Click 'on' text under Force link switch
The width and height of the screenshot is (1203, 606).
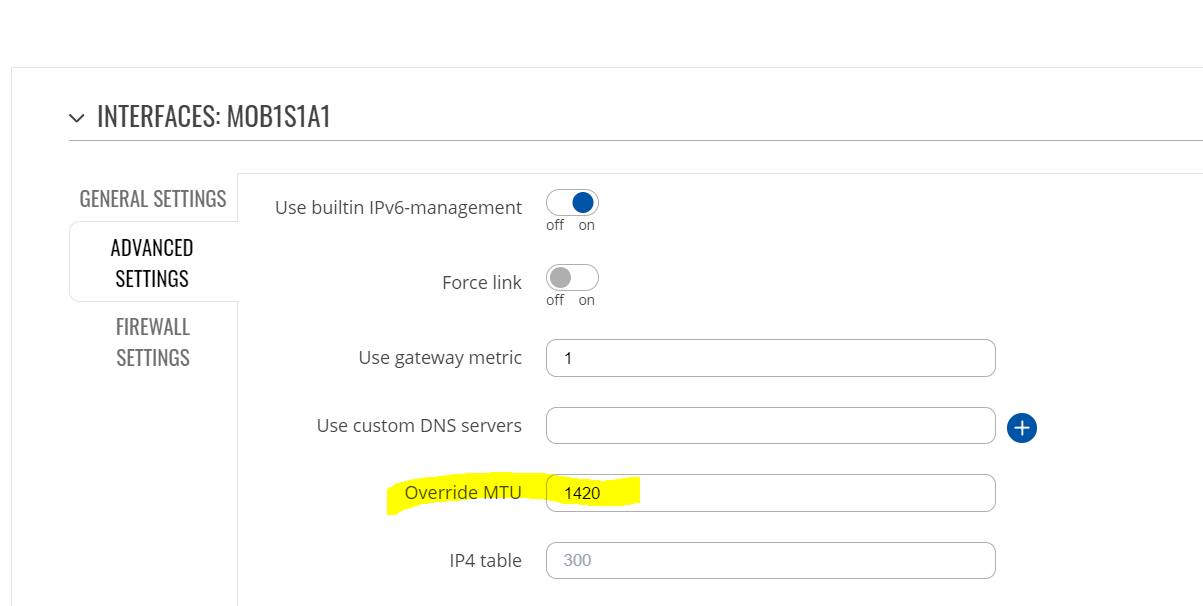587,300
